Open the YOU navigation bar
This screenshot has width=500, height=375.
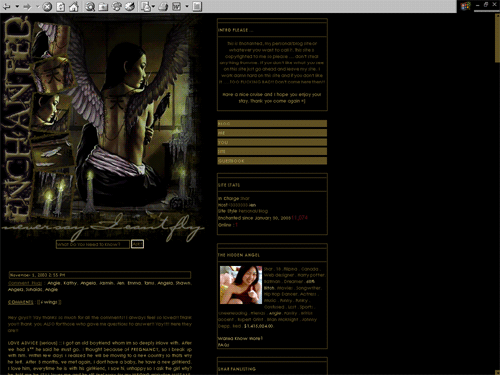(x=272, y=142)
